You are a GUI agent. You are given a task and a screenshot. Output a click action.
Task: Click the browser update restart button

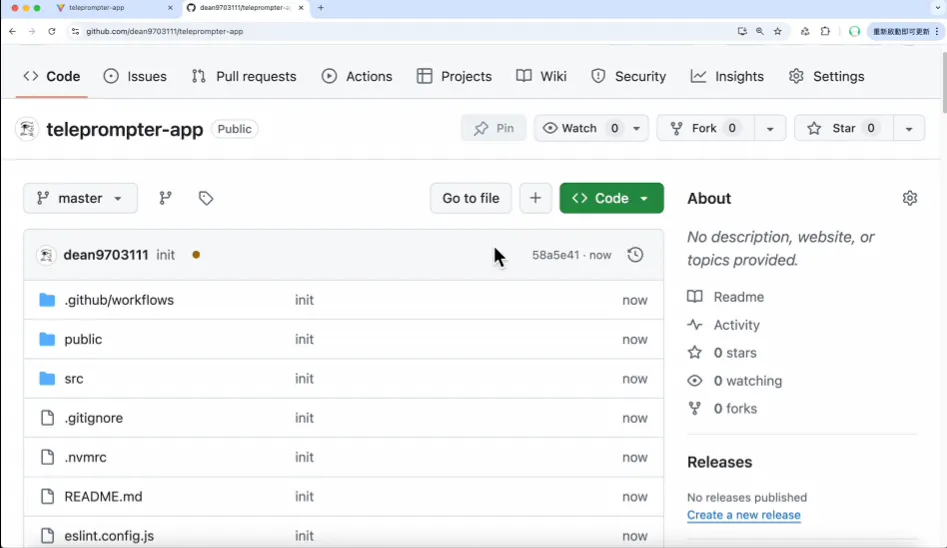[x=904, y=31]
